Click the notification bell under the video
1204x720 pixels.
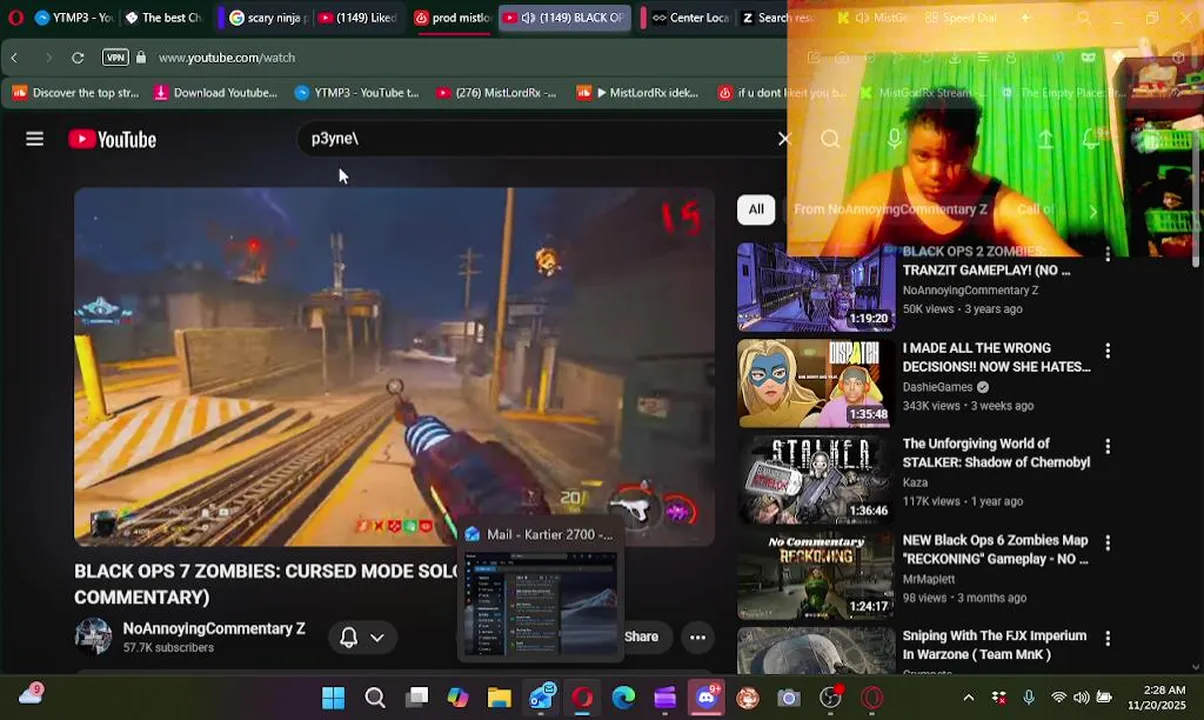[x=348, y=637]
